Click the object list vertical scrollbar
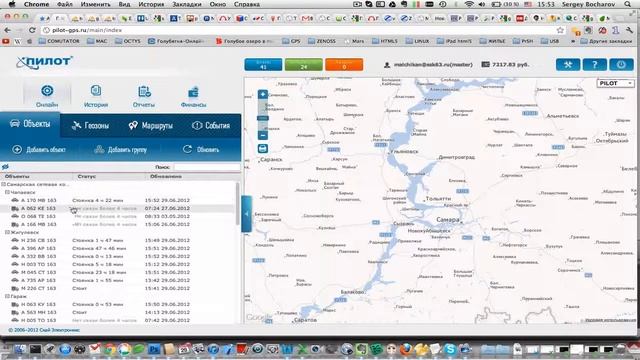 pos(238,203)
